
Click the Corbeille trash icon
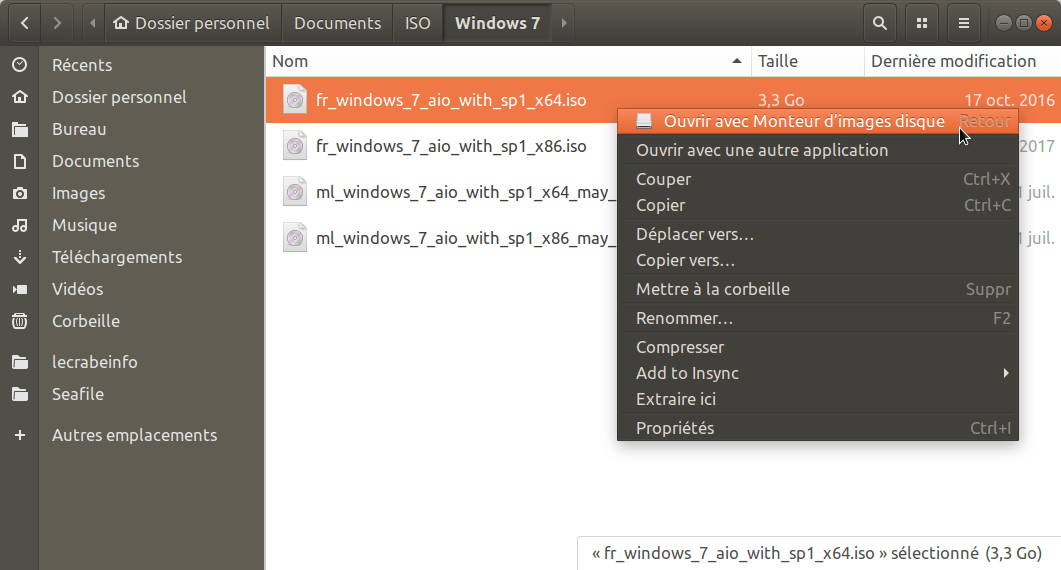pos(20,321)
